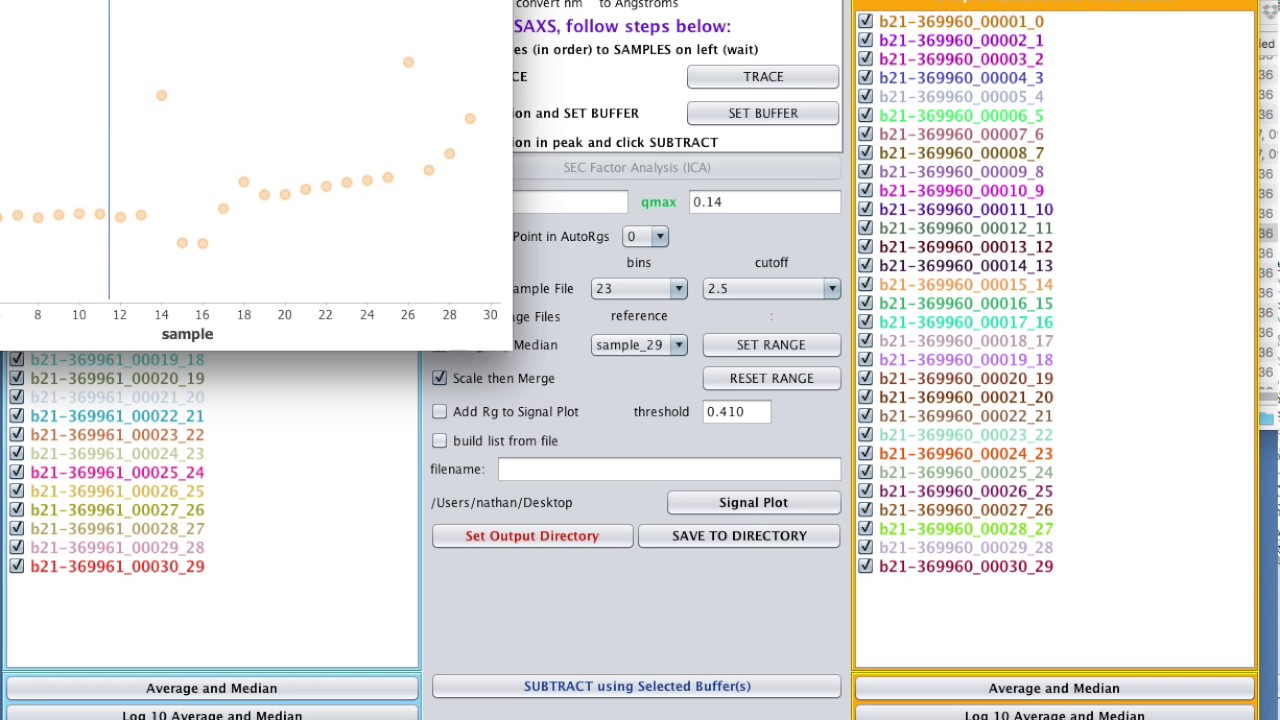1280x720 pixels.
Task: Enable build list from file checkbox
Action: [440, 441]
